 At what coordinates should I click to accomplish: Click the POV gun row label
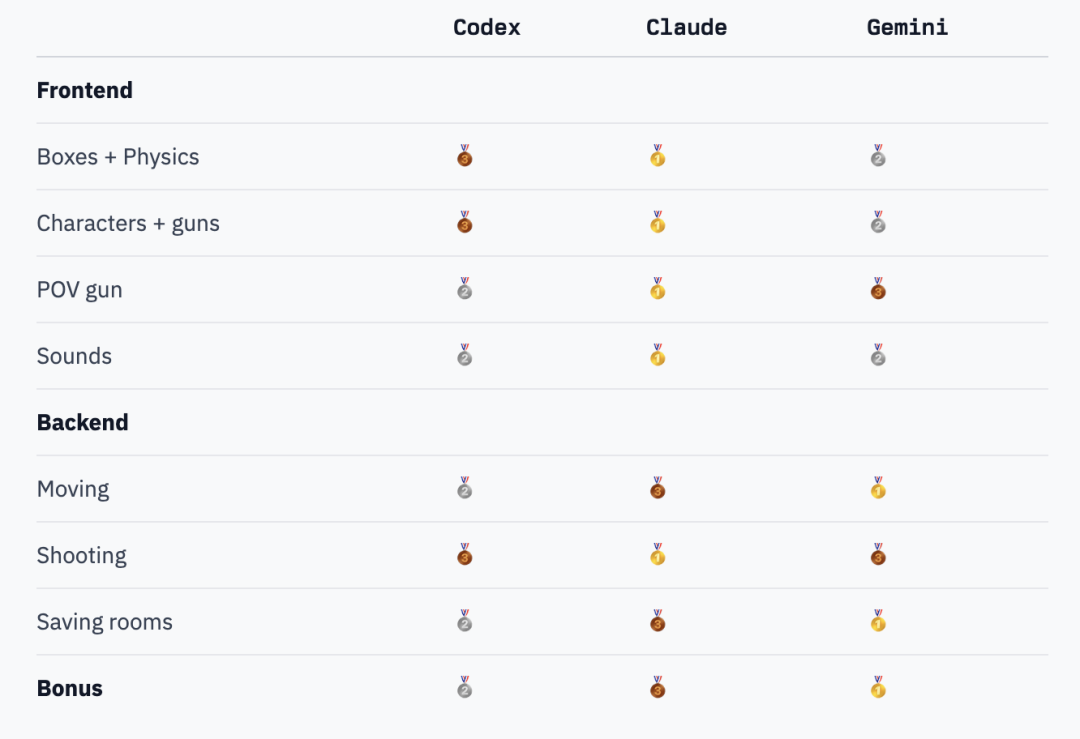80,290
